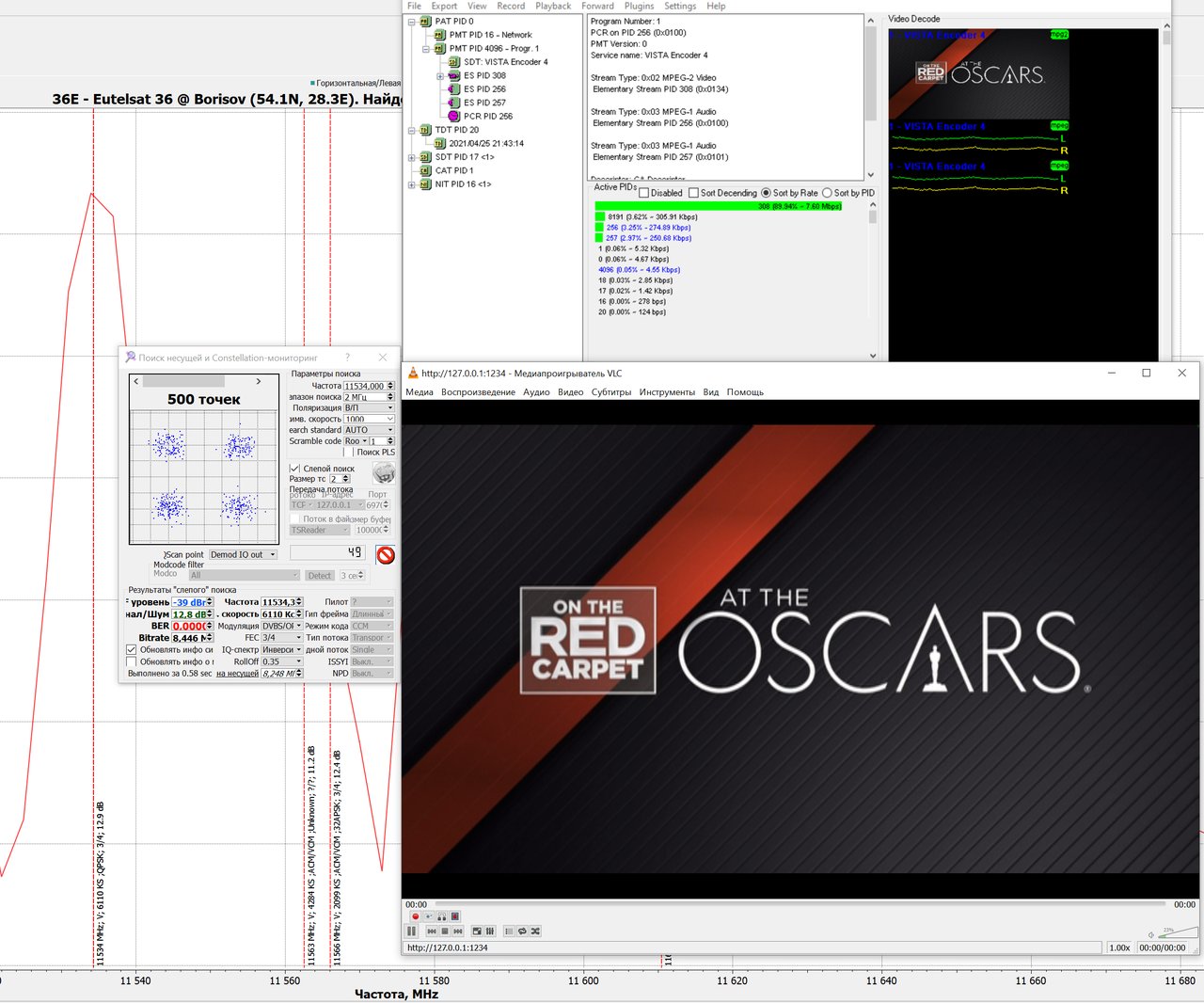This screenshot has height=1003, width=1204.
Task: Open VLC Аудио menu
Action: pos(536,392)
